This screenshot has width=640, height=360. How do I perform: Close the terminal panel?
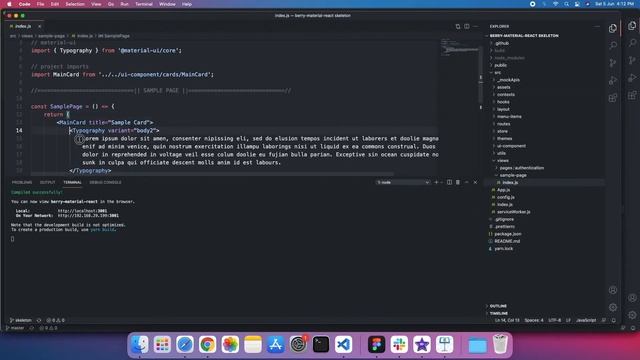[475, 182]
